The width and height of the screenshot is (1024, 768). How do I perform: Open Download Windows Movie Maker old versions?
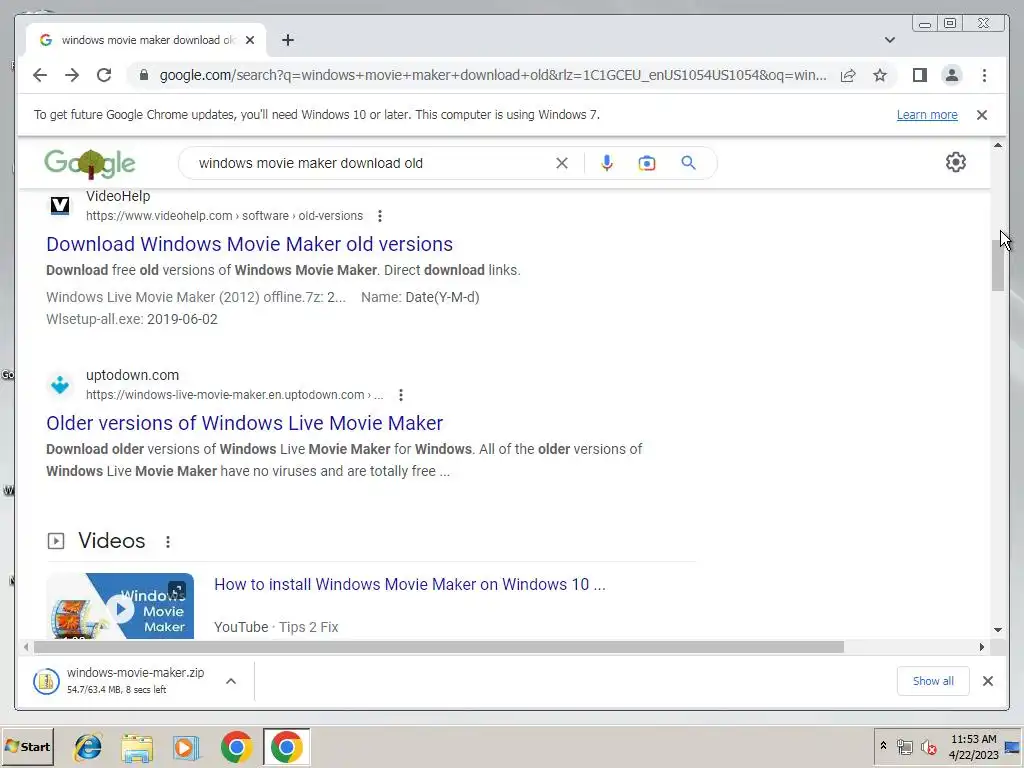click(x=249, y=244)
